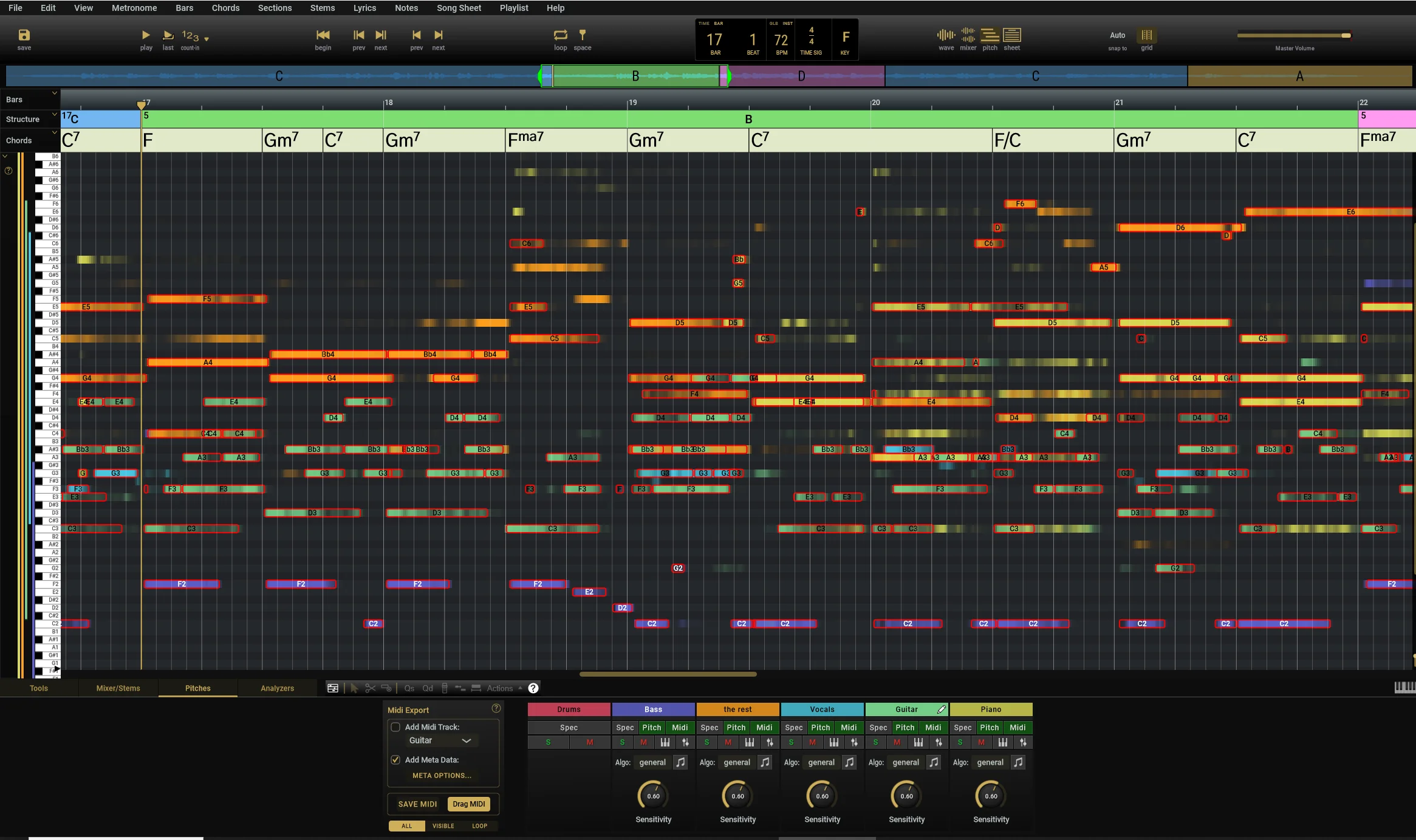Viewport: 1416px width, 840px height.
Task: Click piano keyboard icon at right edge
Action: point(1404,688)
